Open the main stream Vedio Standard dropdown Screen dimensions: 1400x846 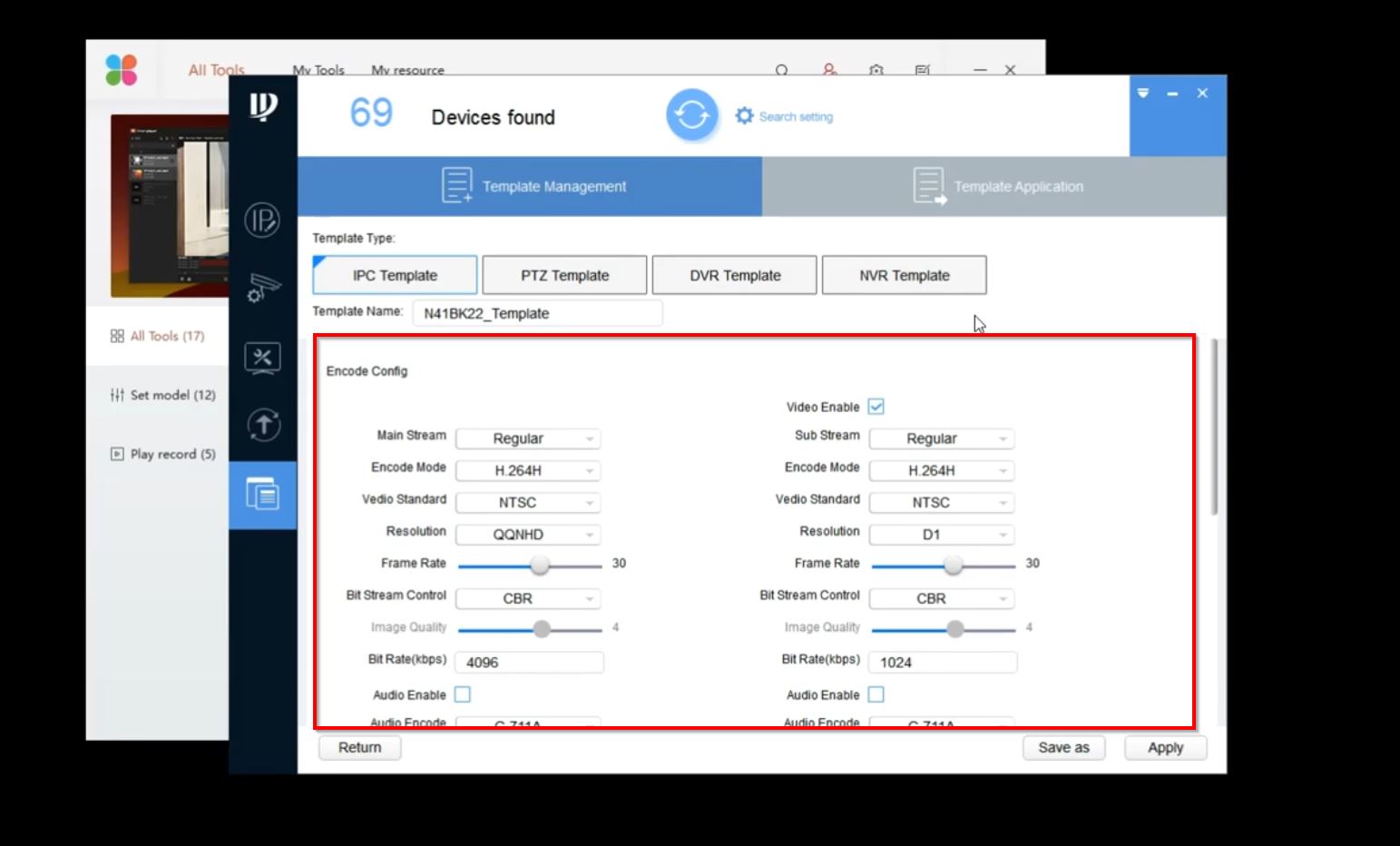528,502
